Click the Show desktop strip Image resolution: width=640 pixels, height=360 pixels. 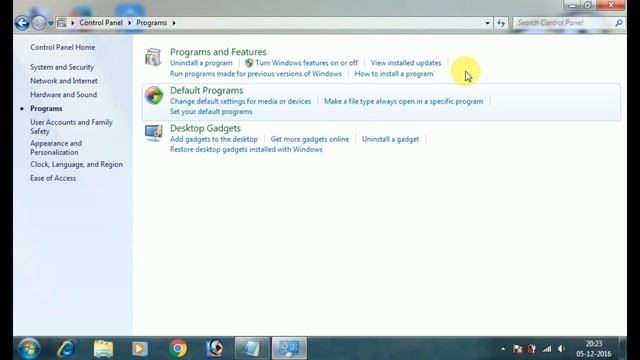623,348
